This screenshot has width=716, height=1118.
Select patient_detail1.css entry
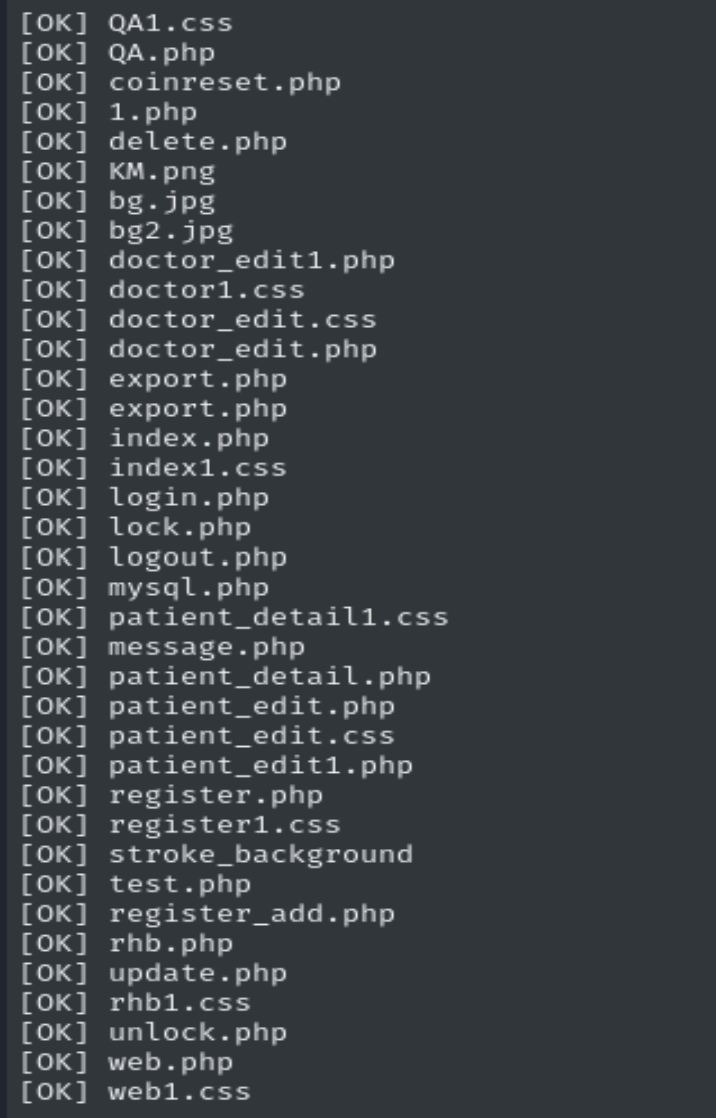click(x=278, y=617)
